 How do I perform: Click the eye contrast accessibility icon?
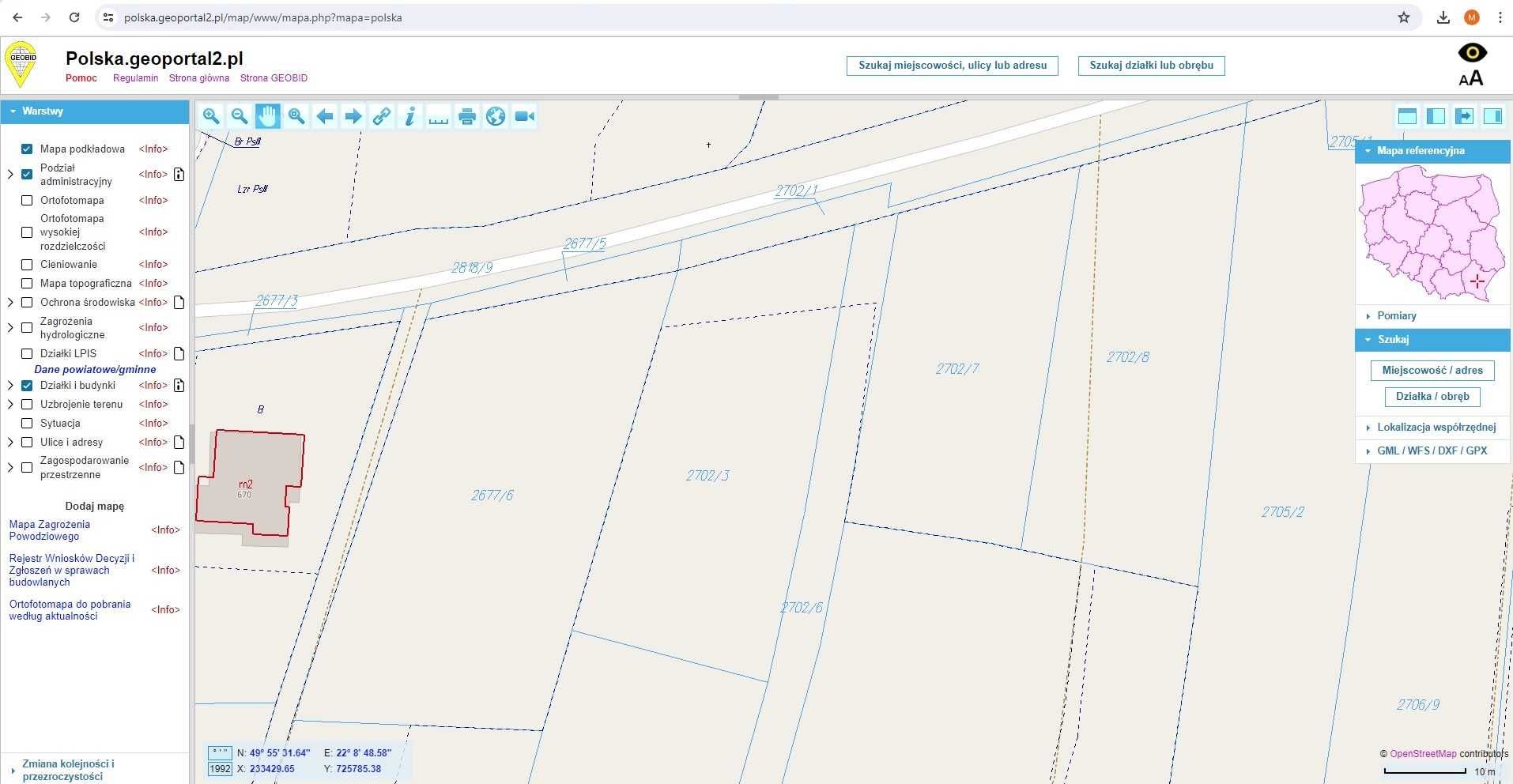pyautogui.click(x=1472, y=53)
